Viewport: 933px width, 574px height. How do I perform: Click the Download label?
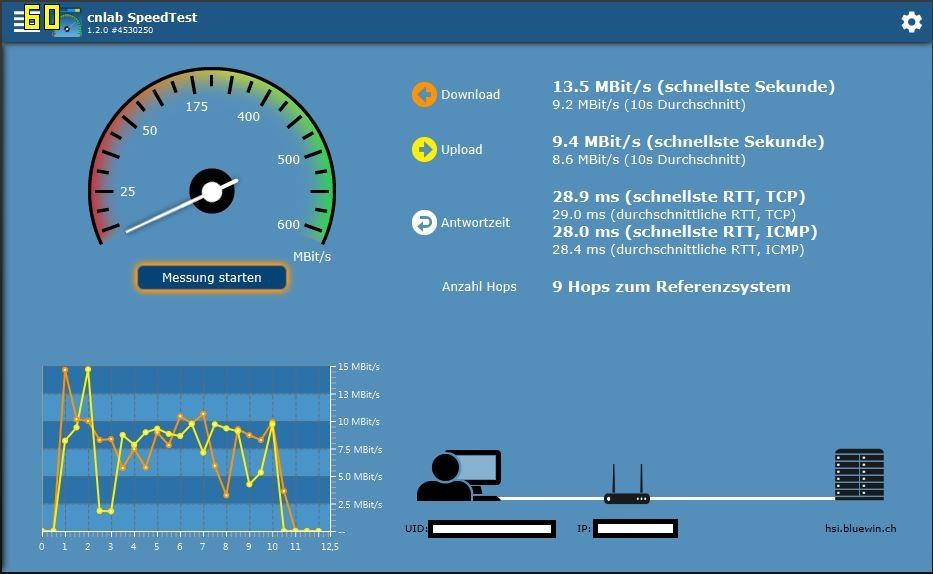point(470,95)
